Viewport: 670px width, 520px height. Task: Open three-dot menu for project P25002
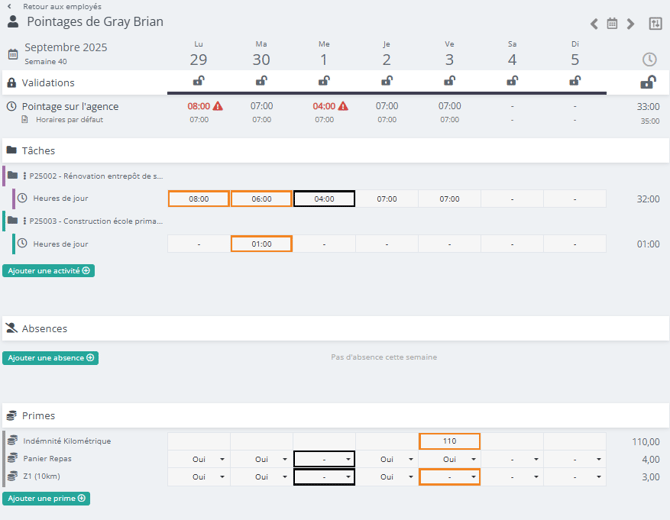coord(25,176)
